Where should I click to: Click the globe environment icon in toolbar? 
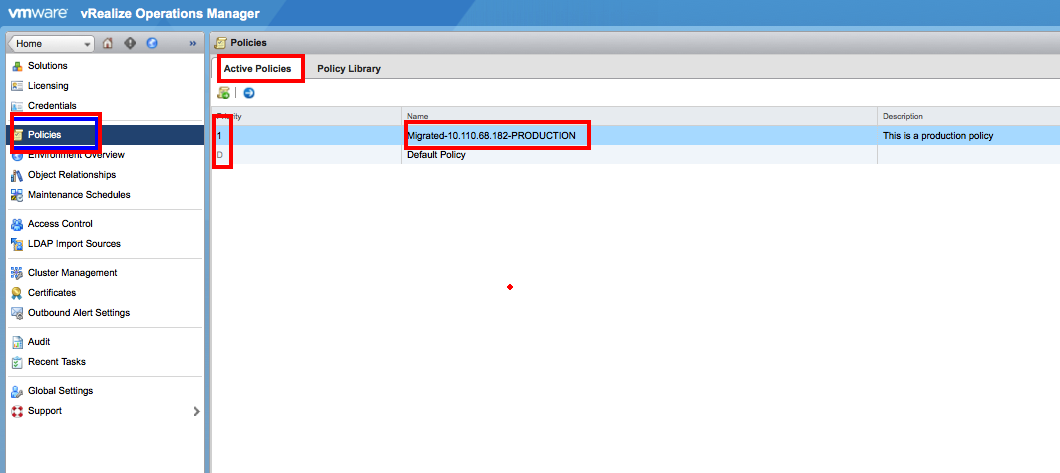click(151, 43)
